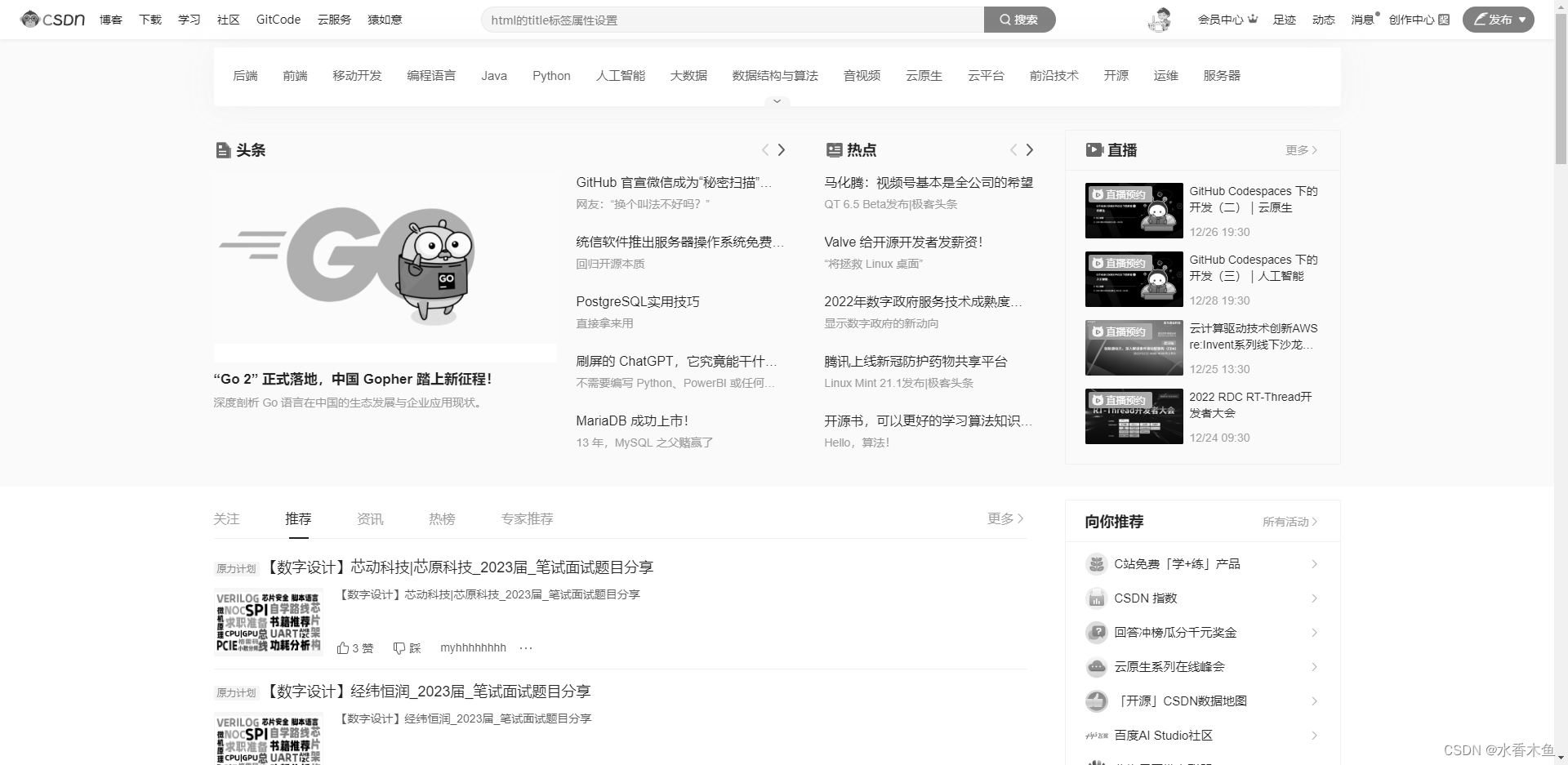Expand chevron on C站免费「学+练」产品 row
The image size is (1568, 765).
point(1314,564)
